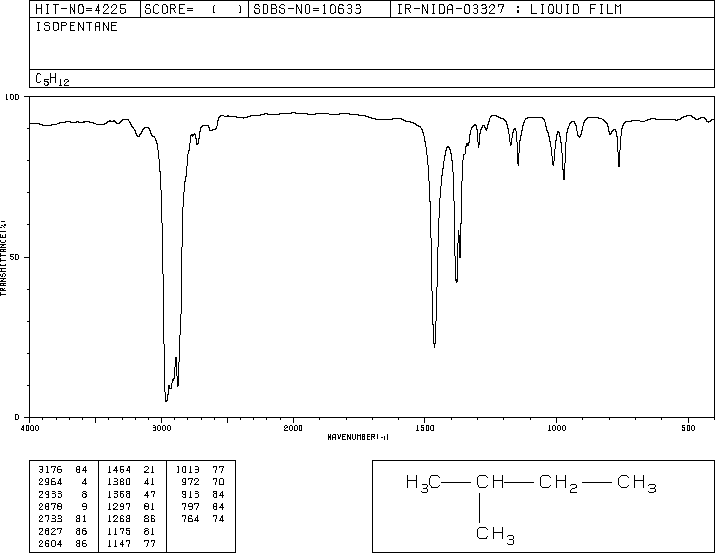Click transmittance value 70 beside 972
The width and height of the screenshot is (715, 553).
click(x=218, y=481)
